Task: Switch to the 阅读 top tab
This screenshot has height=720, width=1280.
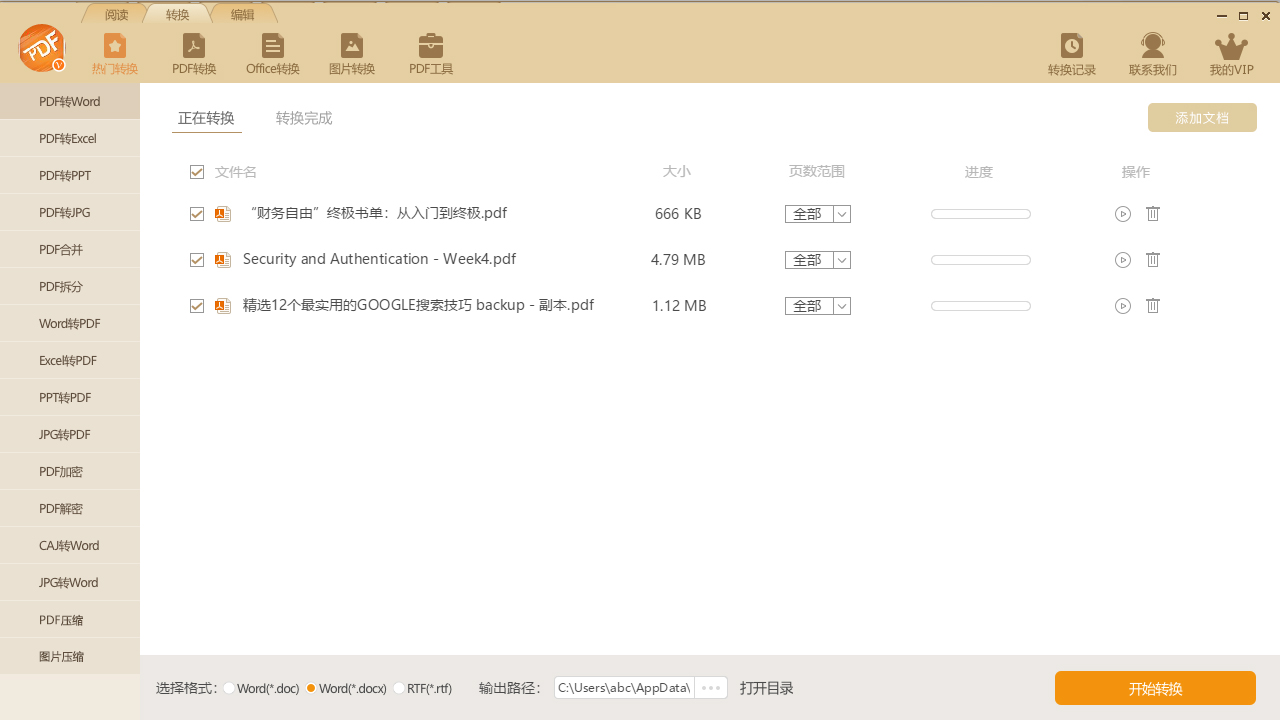Action: pyautogui.click(x=116, y=14)
